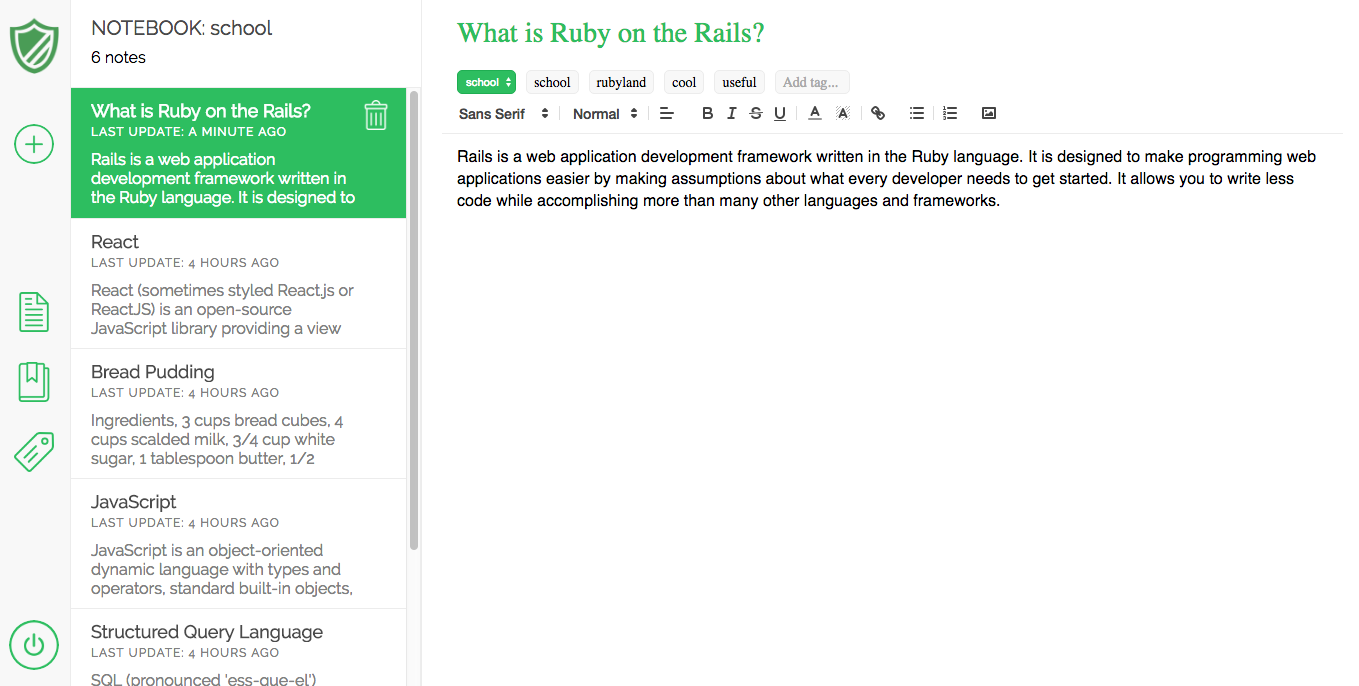This screenshot has width=1359, height=686.
Task: Apply bulleted list formatting
Action: click(916, 114)
